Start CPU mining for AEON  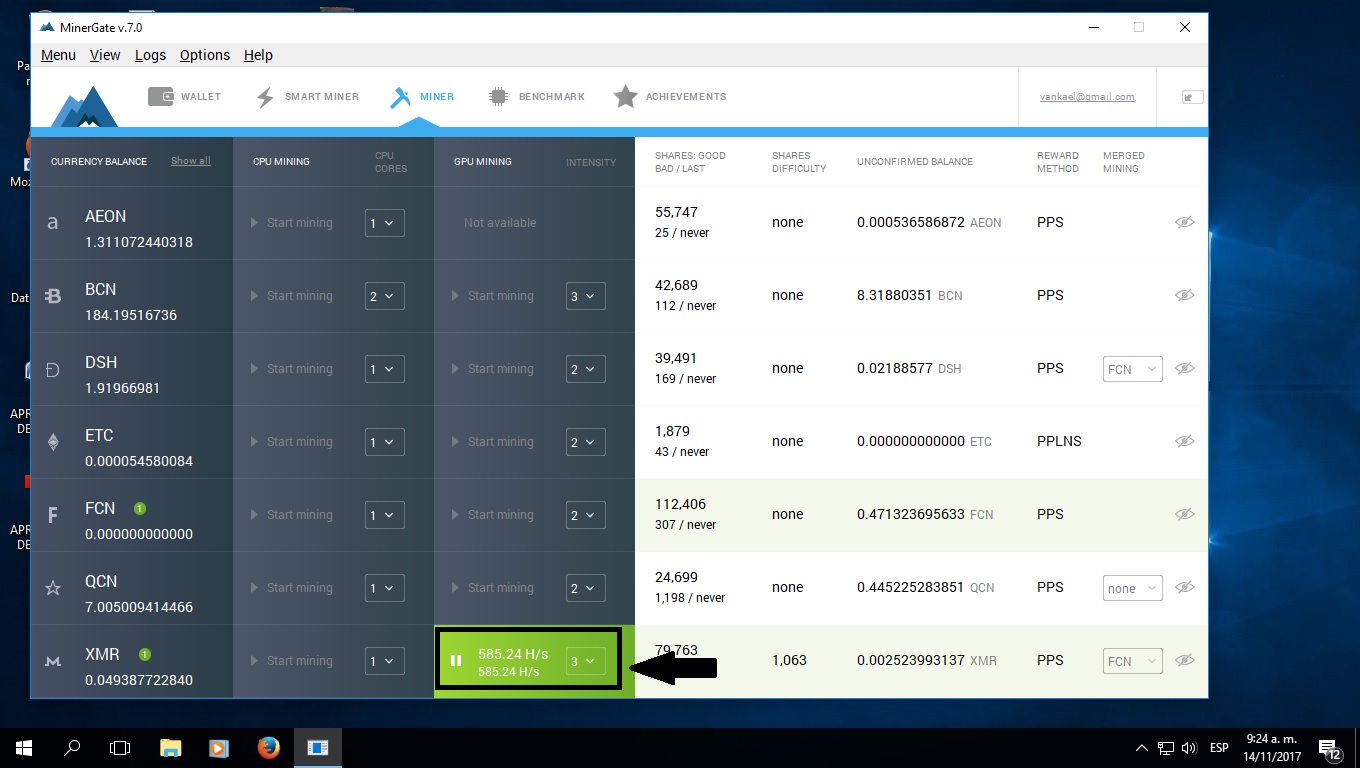(x=291, y=223)
